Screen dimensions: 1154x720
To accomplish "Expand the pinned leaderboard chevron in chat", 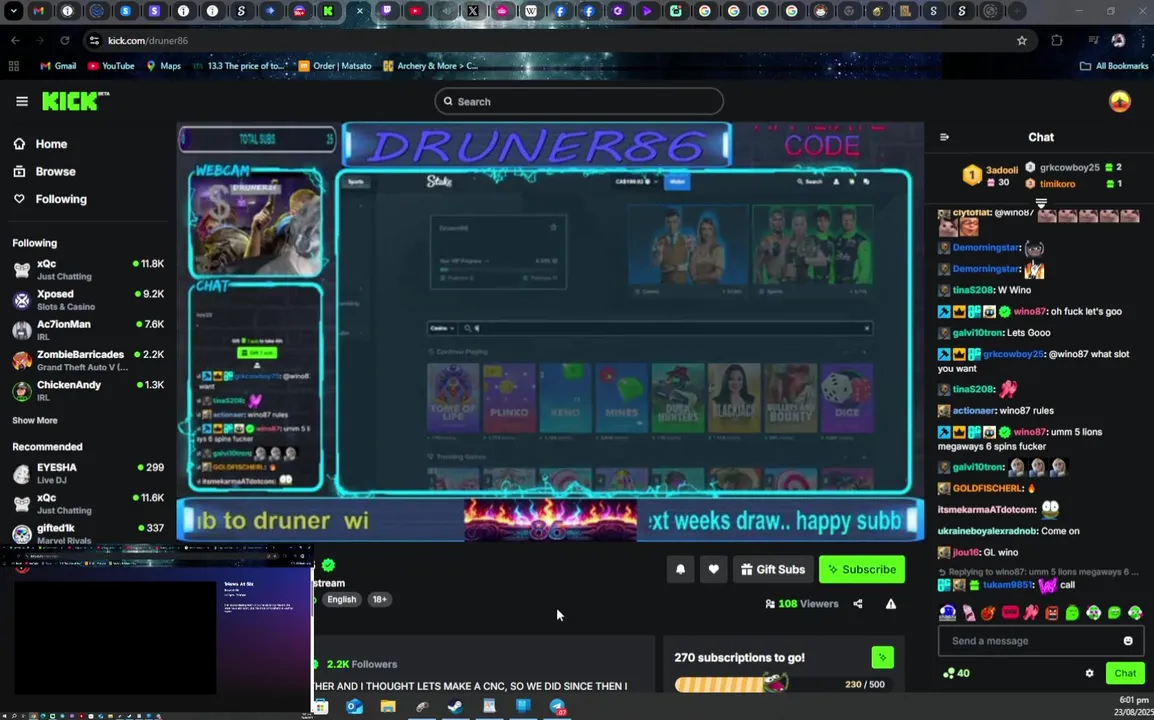I will (1041, 202).
